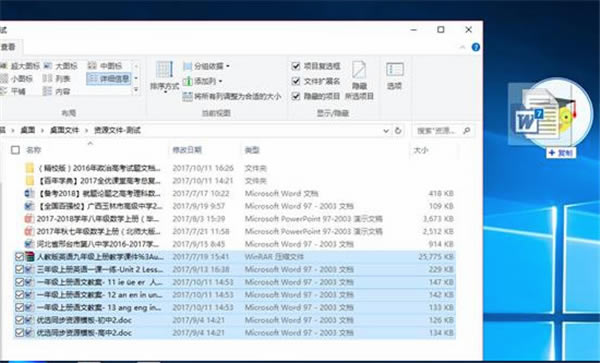Click layout gallery scroll-up arrow
600x363 pixels.
coord(136,67)
